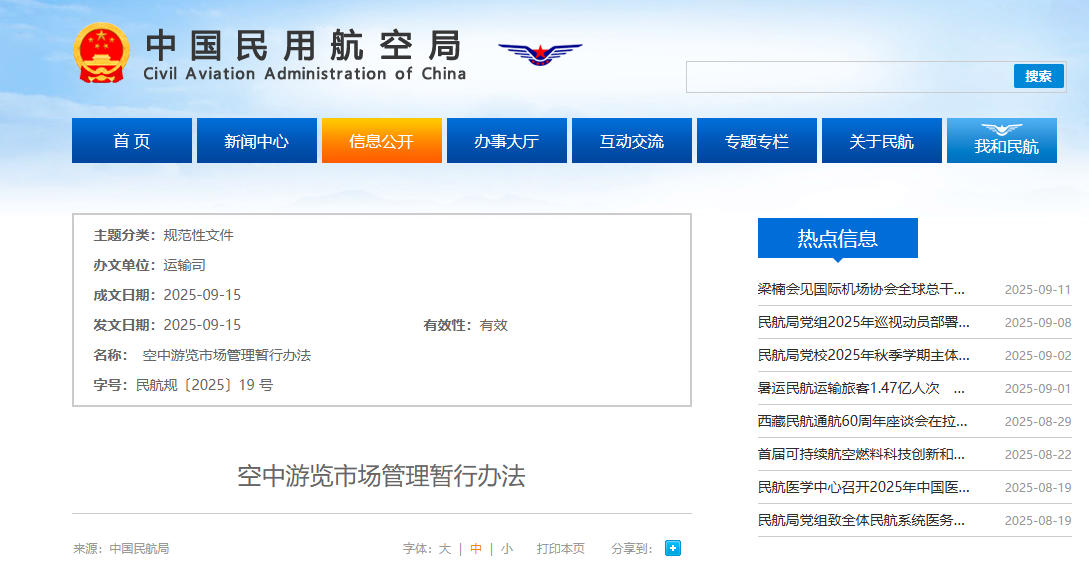Navigate to 互动交流 section
The image size is (1089, 567).
(631, 141)
